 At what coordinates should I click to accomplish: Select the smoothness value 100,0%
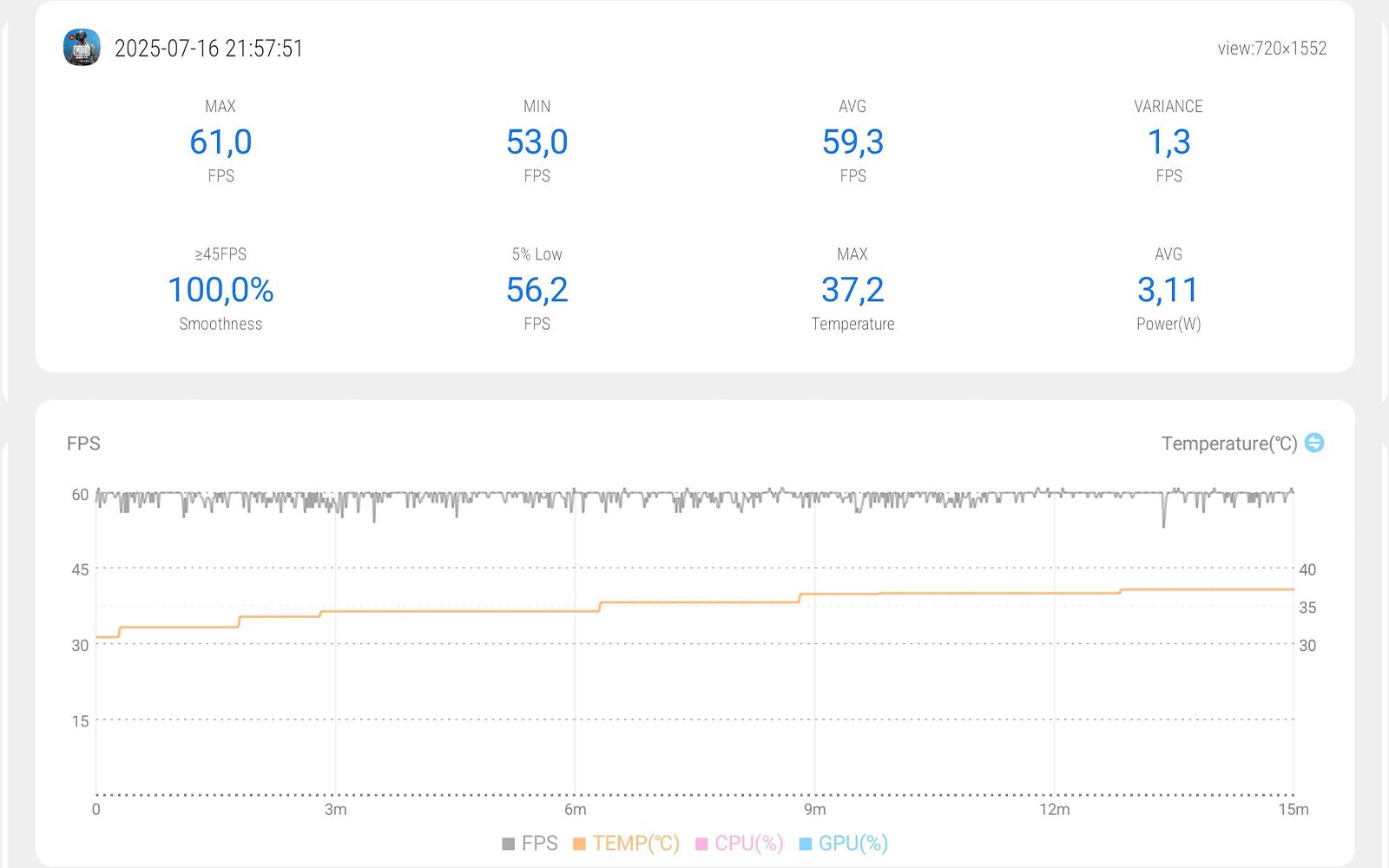click(221, 290)
